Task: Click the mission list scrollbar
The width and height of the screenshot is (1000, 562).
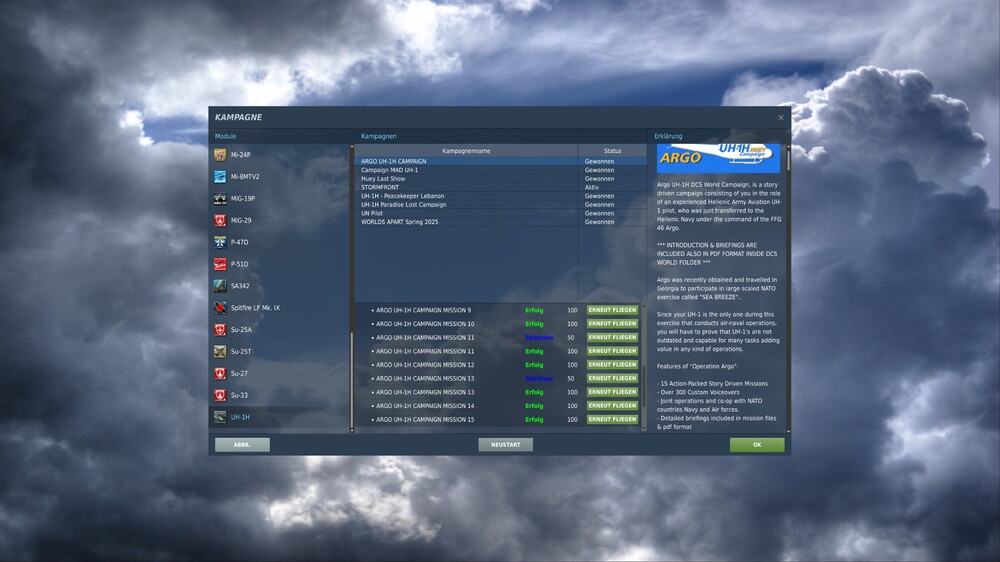Action: coord(643,386)
